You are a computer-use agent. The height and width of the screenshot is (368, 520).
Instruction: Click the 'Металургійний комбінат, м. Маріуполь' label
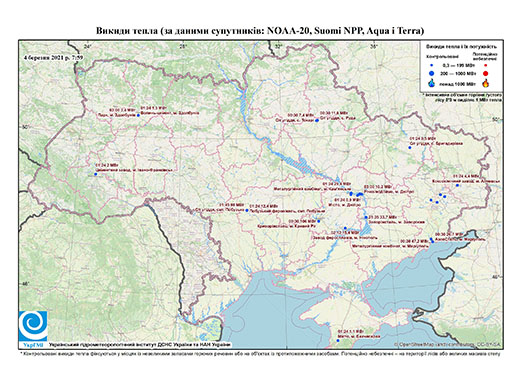(x=390, y=245)
